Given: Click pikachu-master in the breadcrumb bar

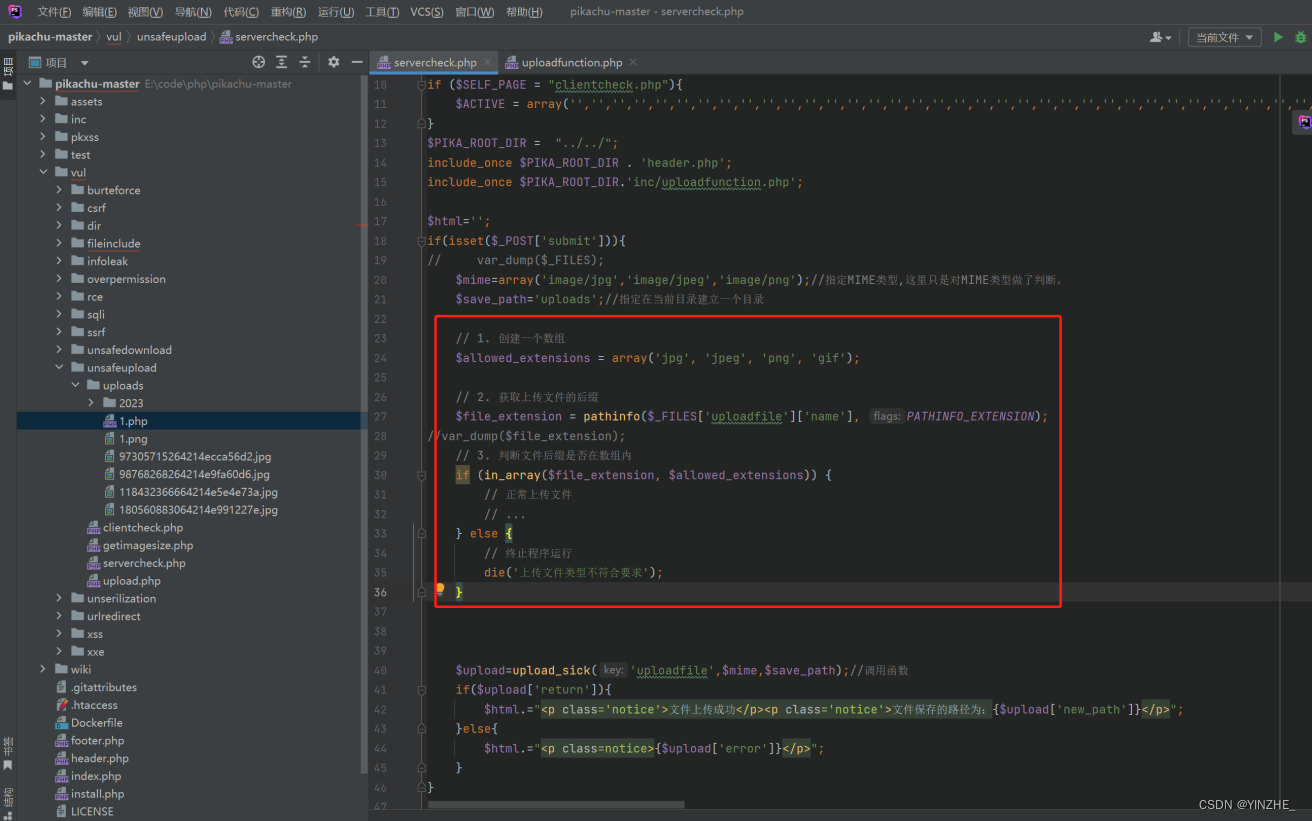Looking at the screenshot, I should (50, 37).
